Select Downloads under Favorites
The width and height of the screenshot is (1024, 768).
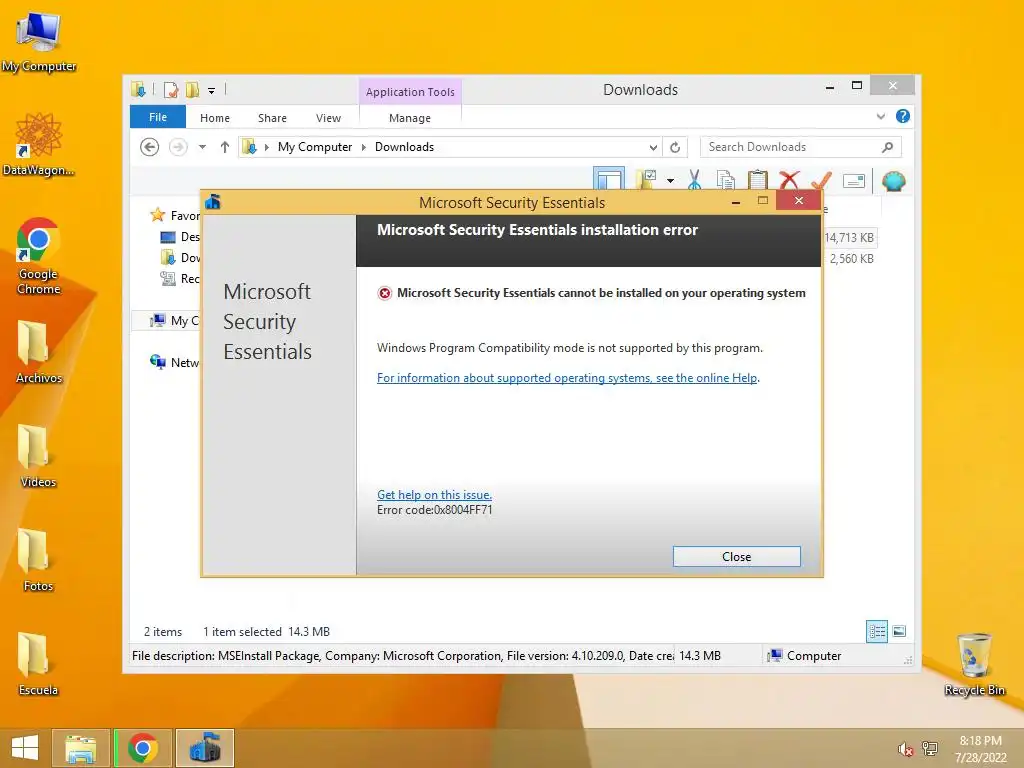[180, 257]
